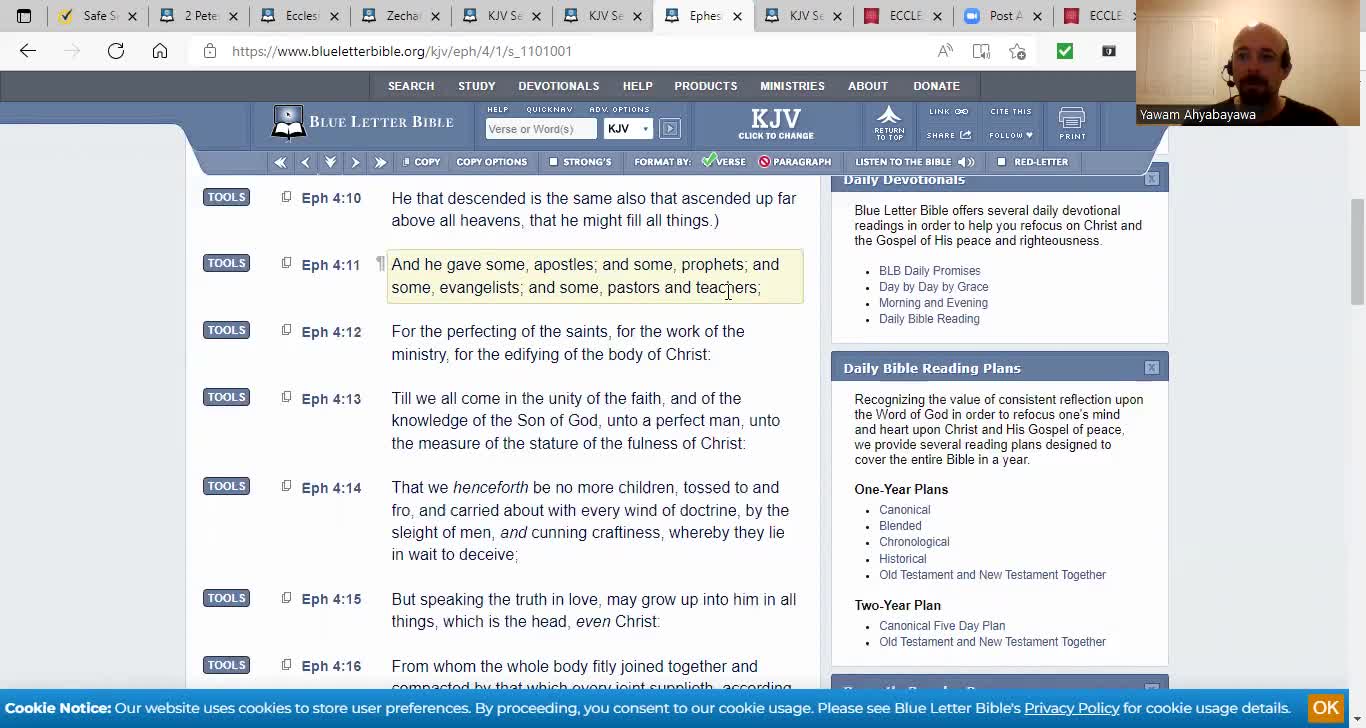Image resolution: width=1366 pixels, height=728 pixels.
Task: Click Return to Top icon
Action: tap(889, 122)
